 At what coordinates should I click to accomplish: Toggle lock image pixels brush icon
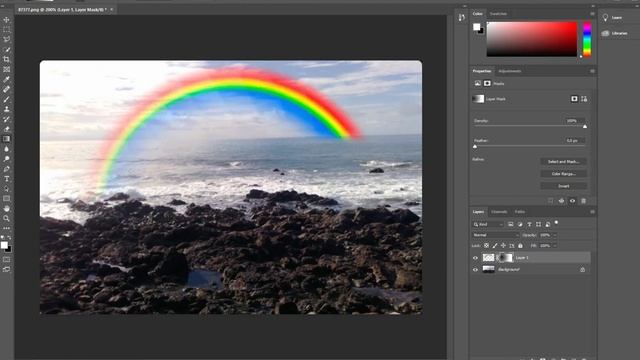click(x=495, y=246)
